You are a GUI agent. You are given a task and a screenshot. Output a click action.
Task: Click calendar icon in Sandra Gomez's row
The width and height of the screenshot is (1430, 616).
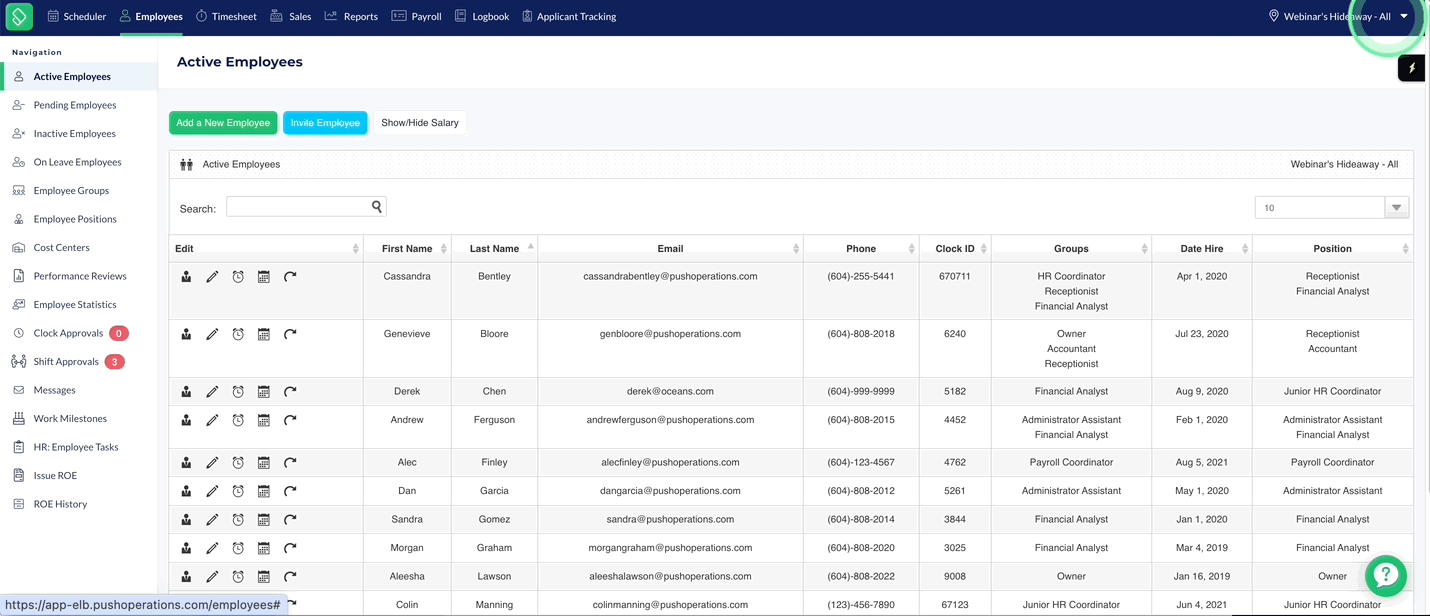click(264, 520)
